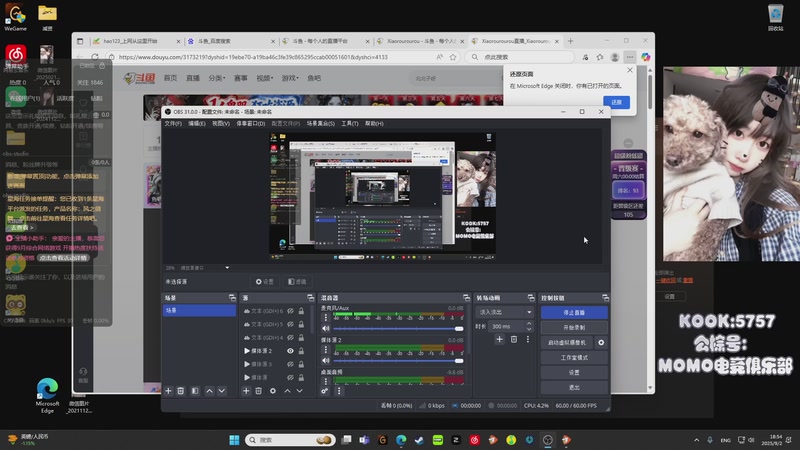Add a new source with the plus icon

click(x=246, y=391)
